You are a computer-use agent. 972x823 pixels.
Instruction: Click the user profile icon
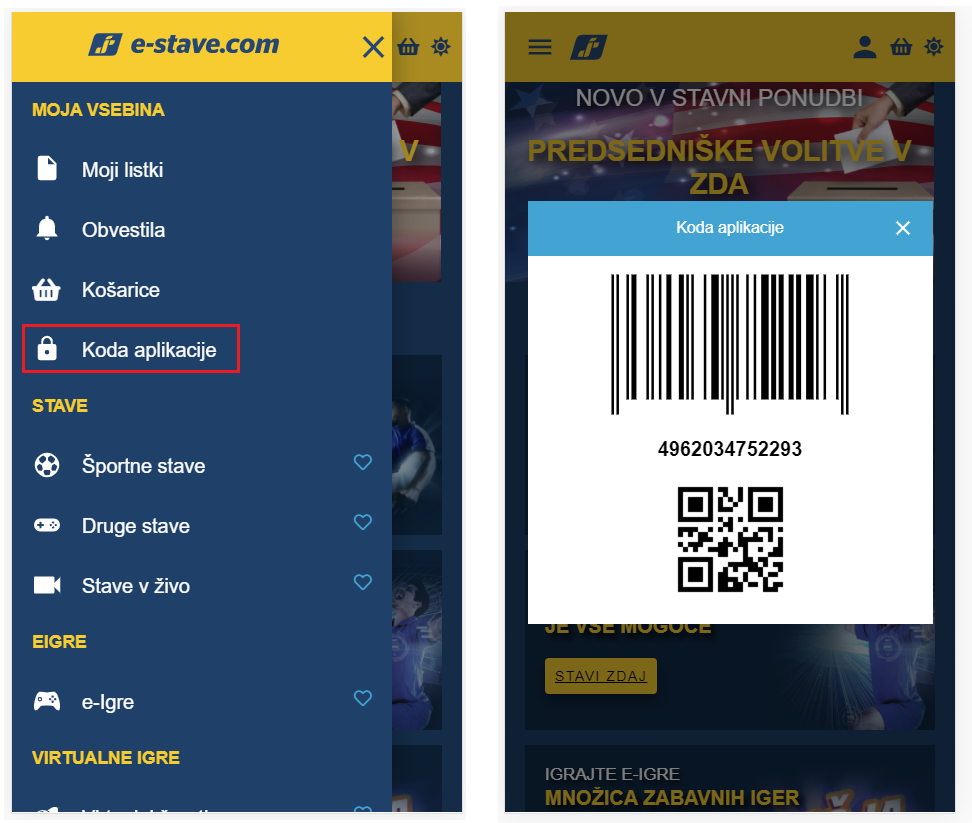(865, 46)
